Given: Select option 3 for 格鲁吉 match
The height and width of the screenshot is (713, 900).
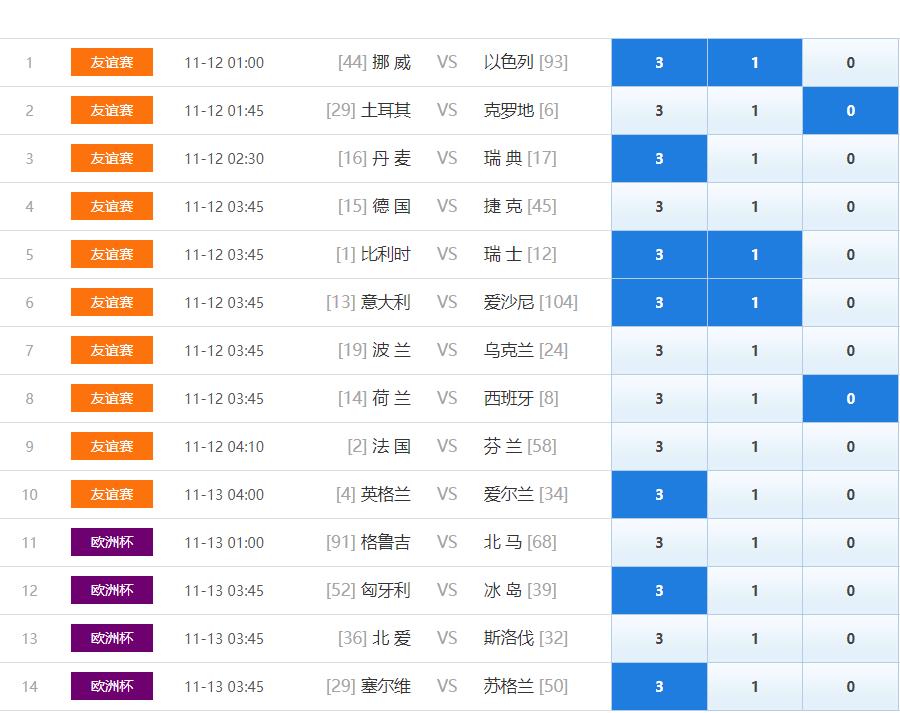Looking at the screenshot, I should [659, 542].
